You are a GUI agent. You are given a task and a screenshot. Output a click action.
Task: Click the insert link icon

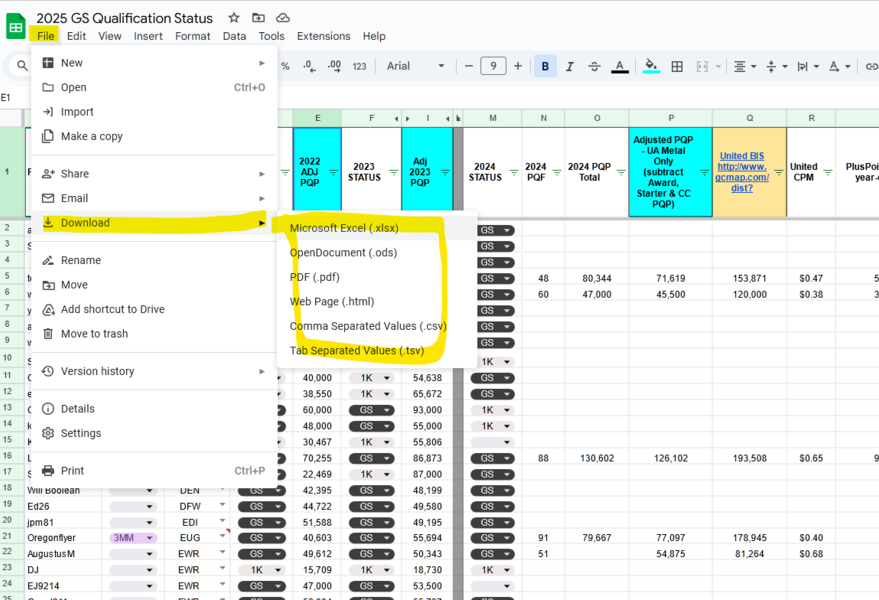pyautogui.click(x=871, y=66)
